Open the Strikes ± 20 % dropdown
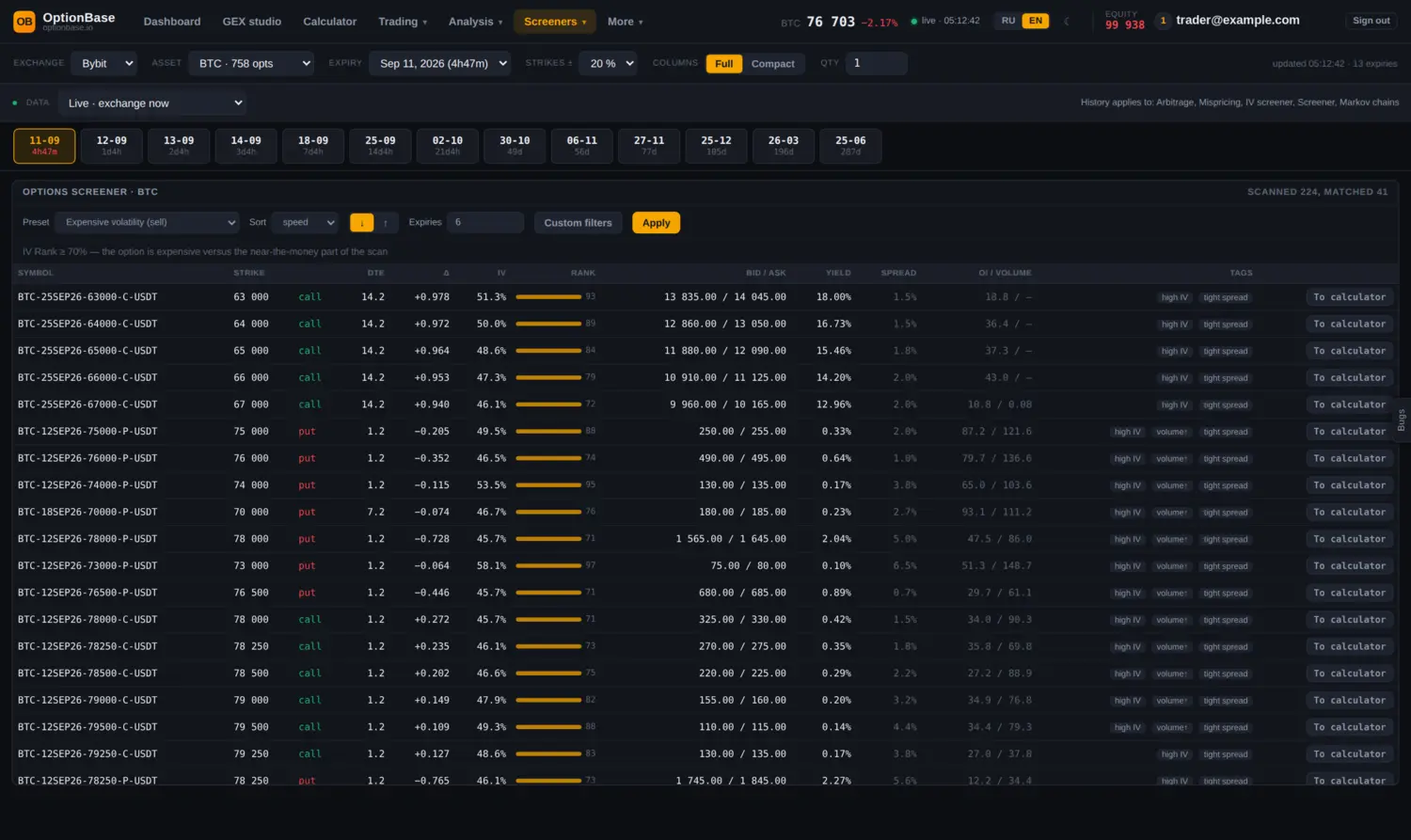1411x840 pixels. [x=608, y=63]
